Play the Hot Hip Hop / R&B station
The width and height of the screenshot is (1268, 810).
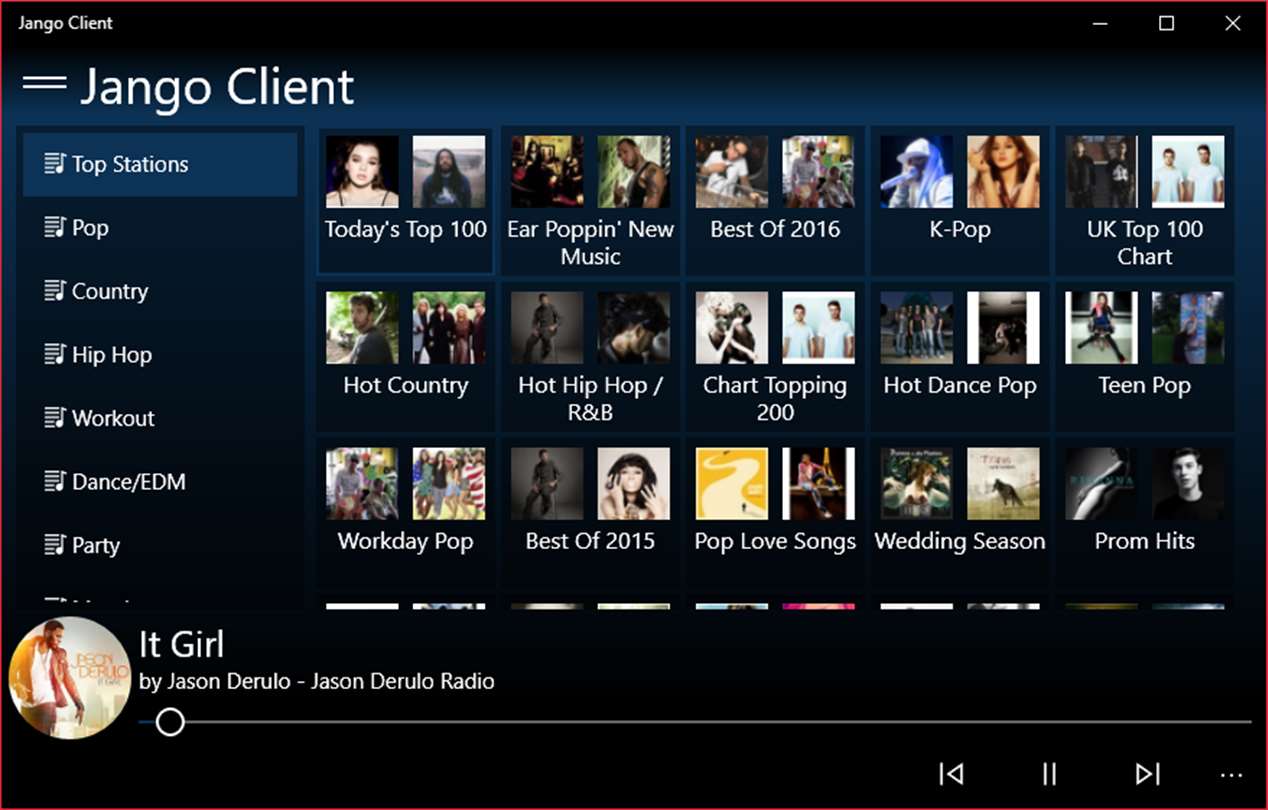(x=590, y=357)
